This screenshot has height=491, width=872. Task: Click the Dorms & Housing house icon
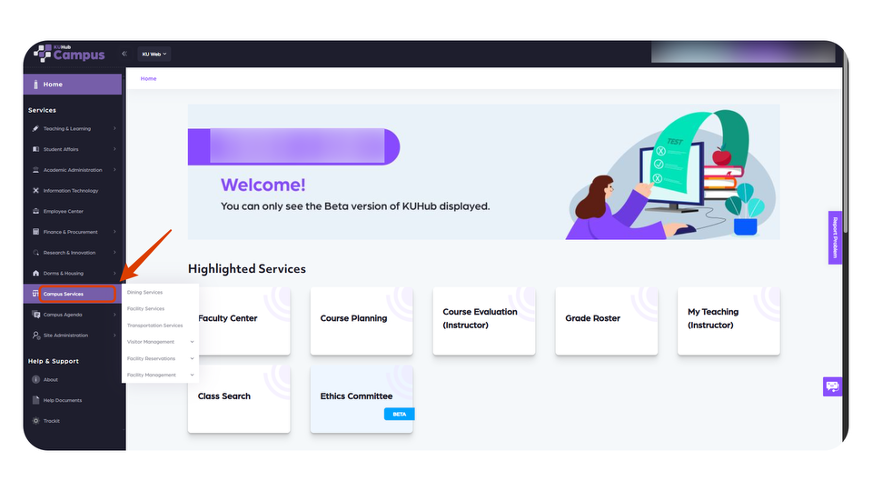click(36, 273)
